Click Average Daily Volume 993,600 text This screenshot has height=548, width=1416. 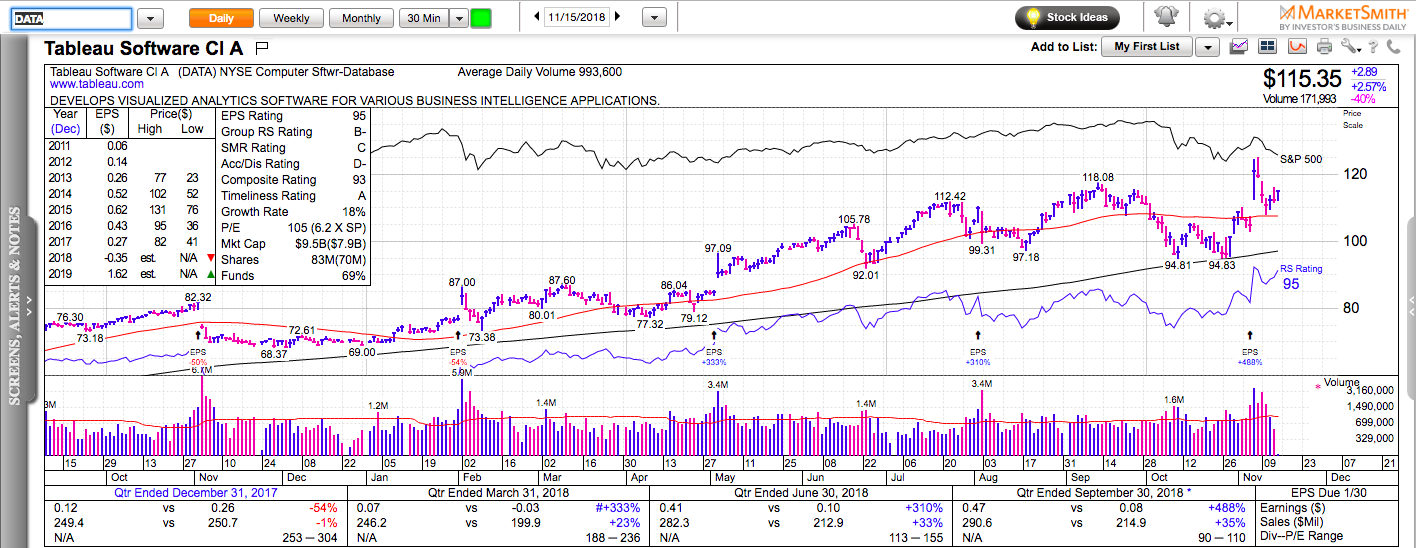tap(540, 72)
